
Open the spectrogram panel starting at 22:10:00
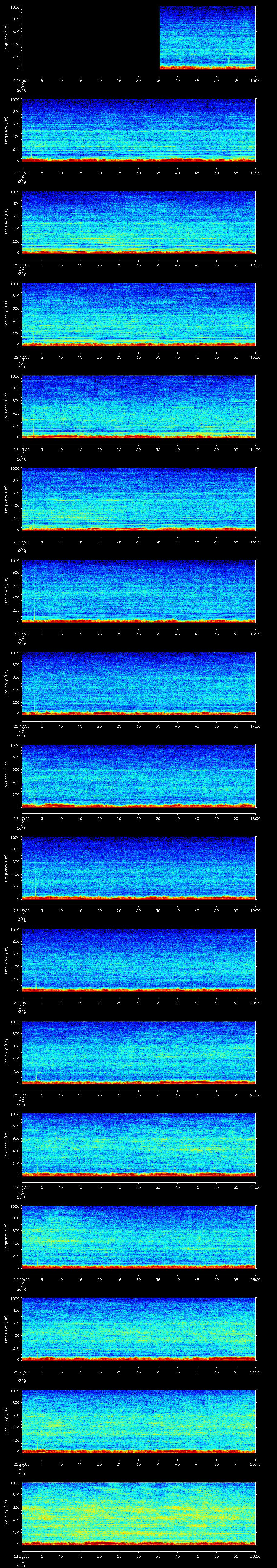point(138,130)
